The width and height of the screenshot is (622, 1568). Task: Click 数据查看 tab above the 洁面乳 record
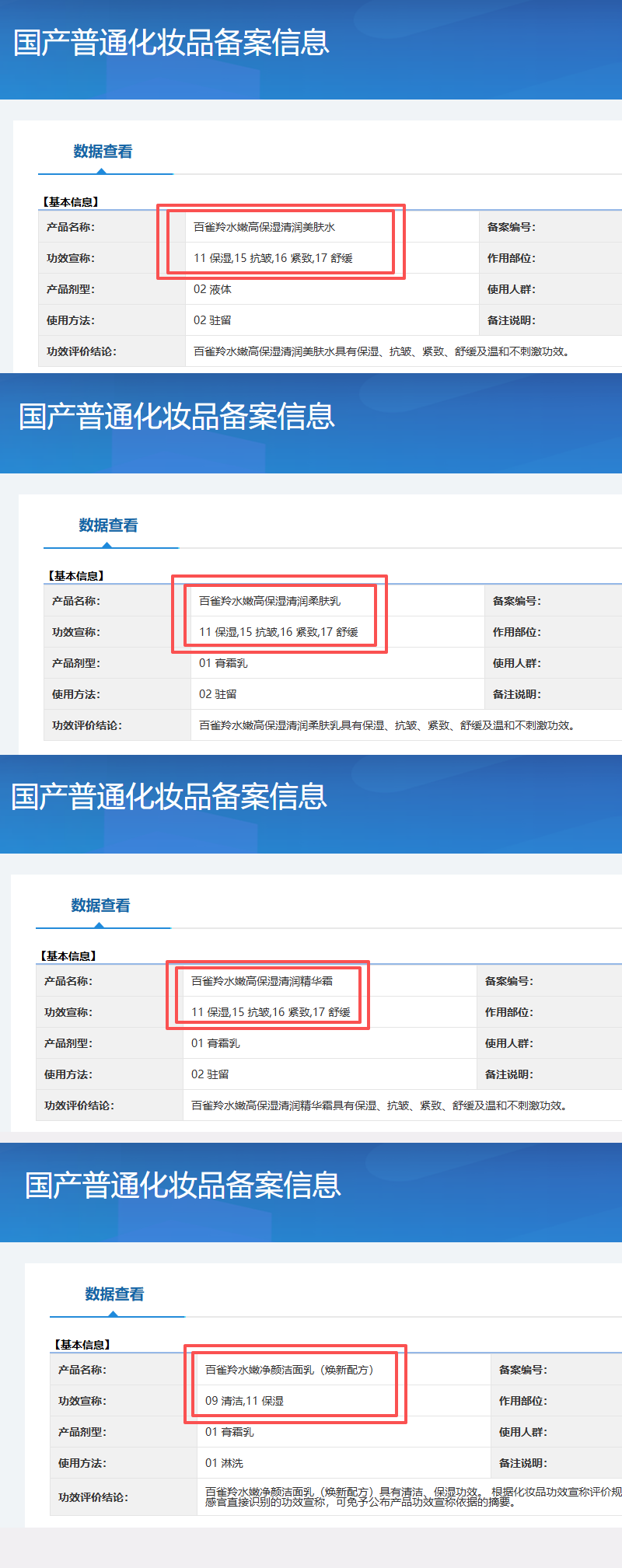coord(114,1294)
